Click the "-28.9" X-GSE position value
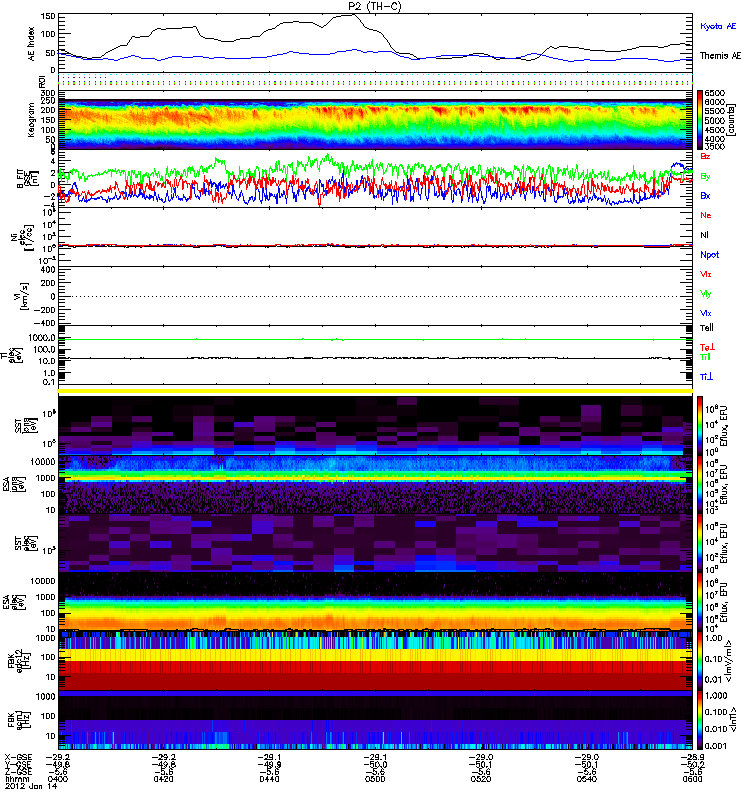 coord(692,758)
